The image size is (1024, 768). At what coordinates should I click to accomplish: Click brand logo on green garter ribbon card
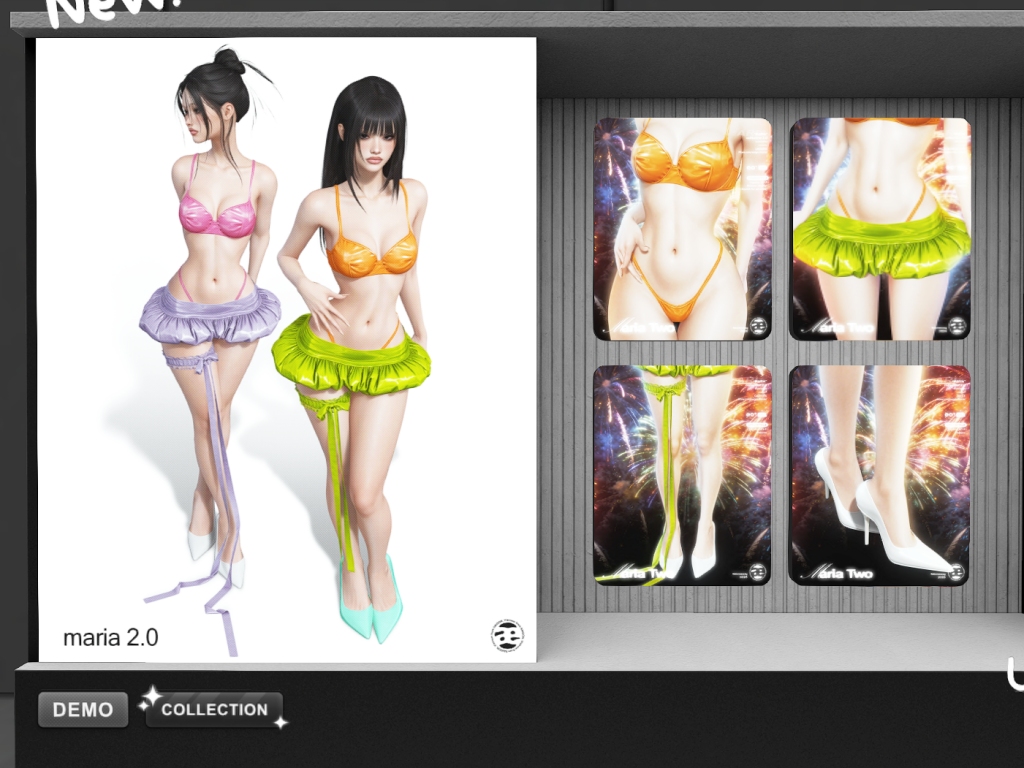click(x=758, y=572)
